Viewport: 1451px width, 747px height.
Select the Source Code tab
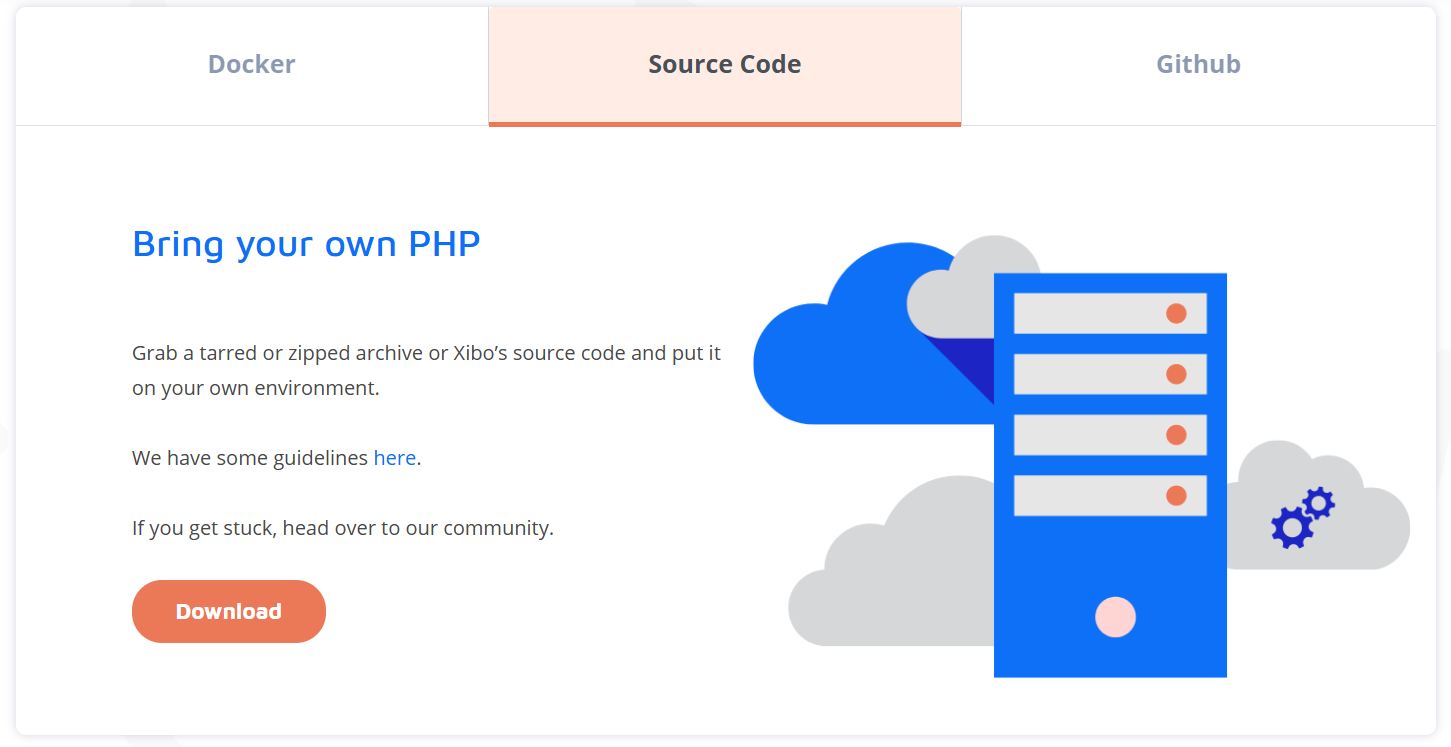(x=724, y=65)
